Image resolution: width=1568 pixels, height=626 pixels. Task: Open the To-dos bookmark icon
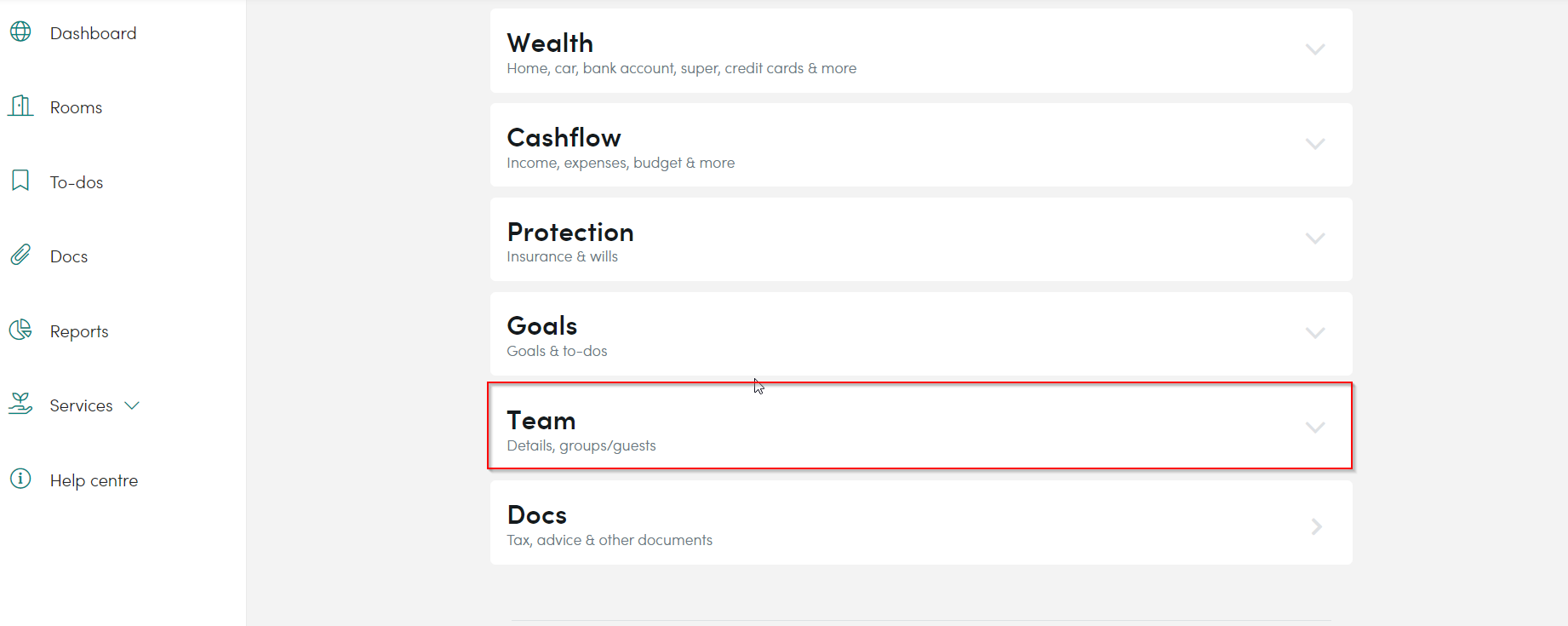click(x=20, y=181)
